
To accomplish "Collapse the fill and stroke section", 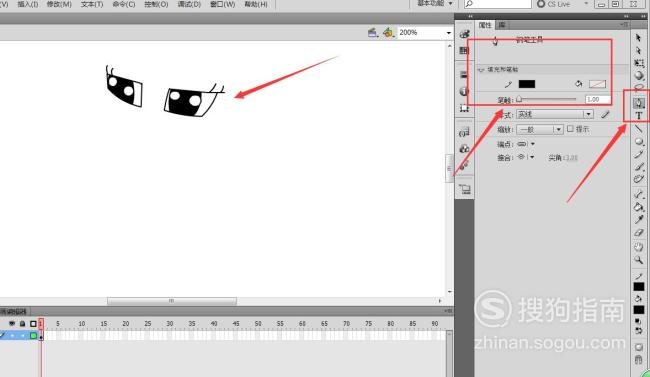I will coord(480,70).
